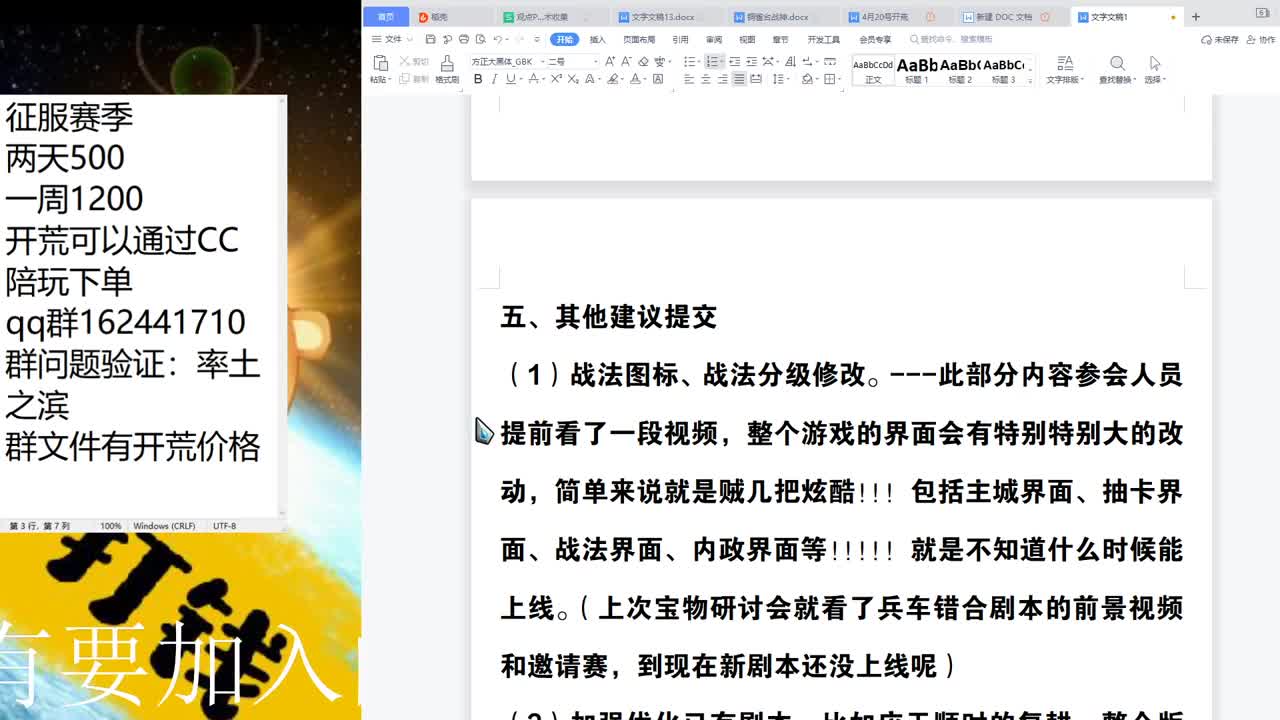This screenshot has width=1280, height=720.
Task: Justify paragraph text
Action: click(x=739, y=79)
